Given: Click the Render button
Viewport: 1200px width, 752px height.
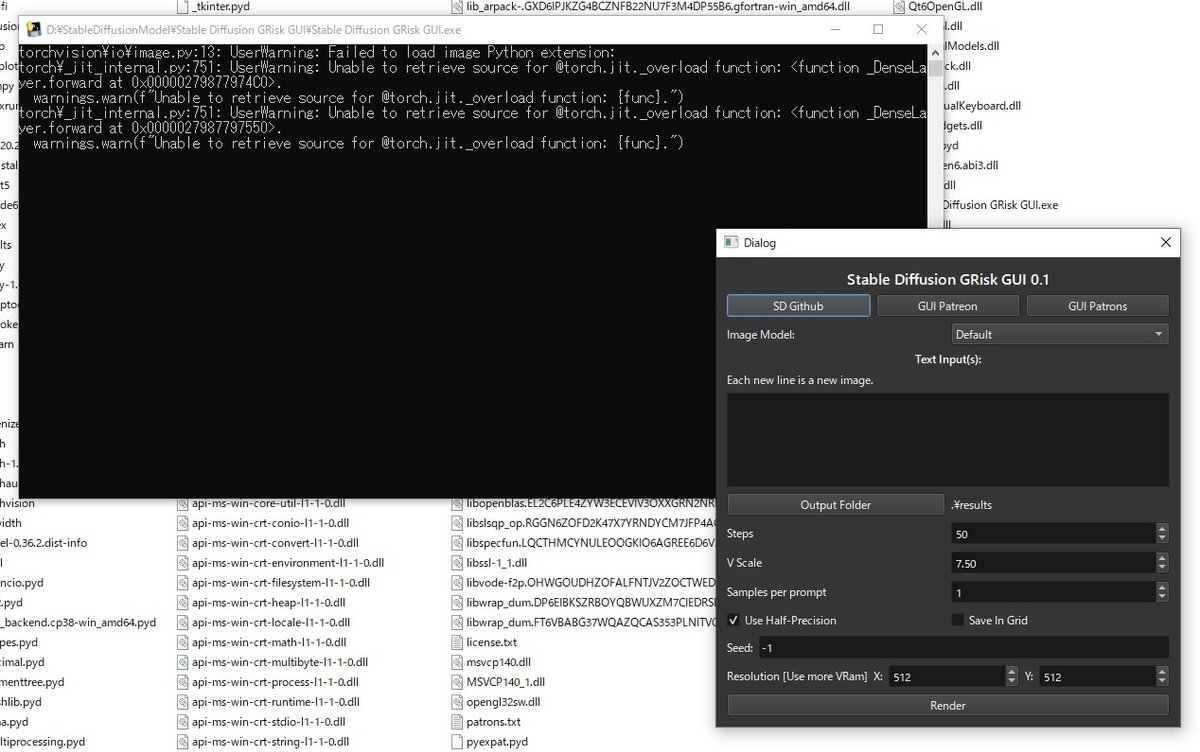Looking at the screenshot, I should tap(947, 705).
